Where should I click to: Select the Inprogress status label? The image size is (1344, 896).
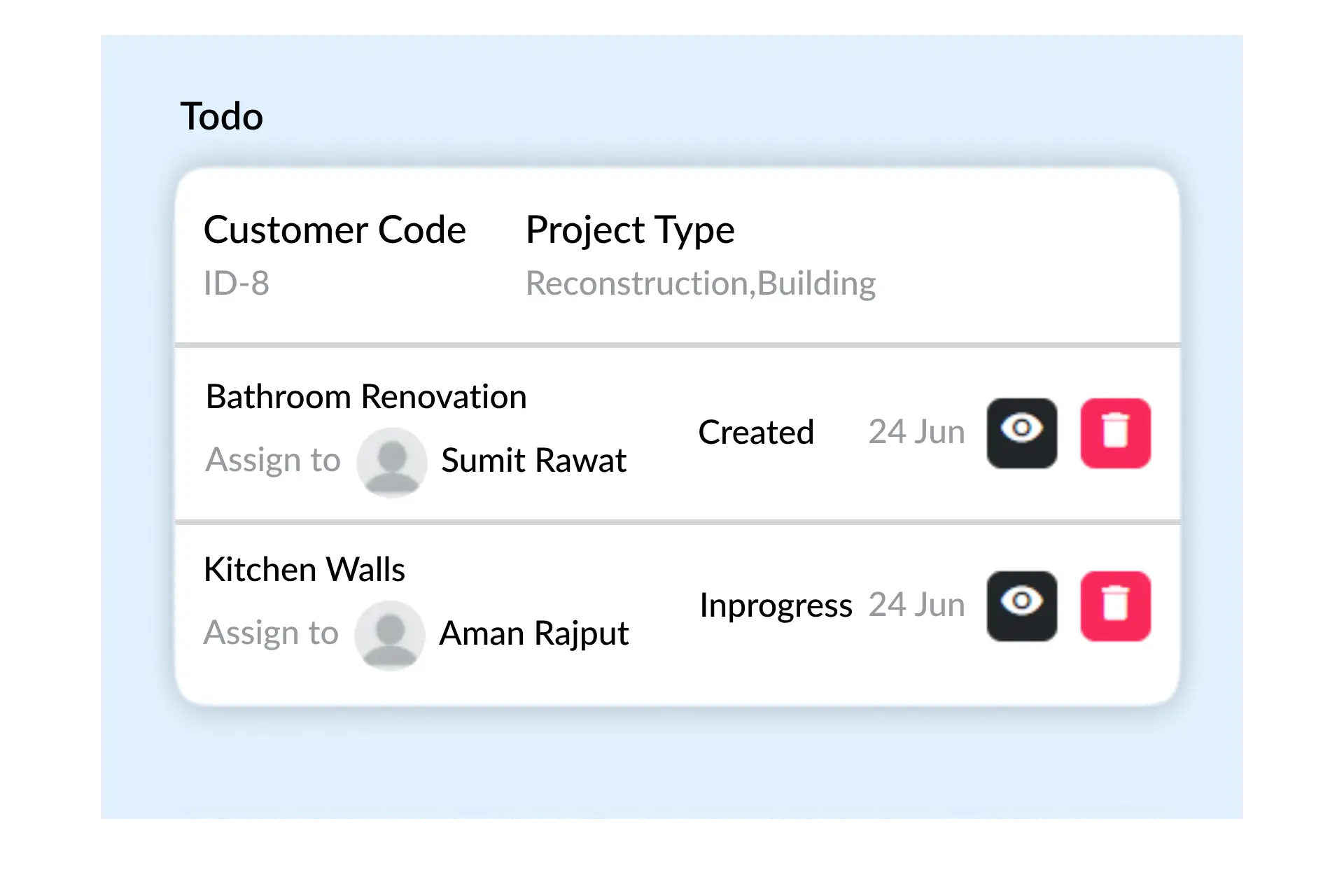776,605
